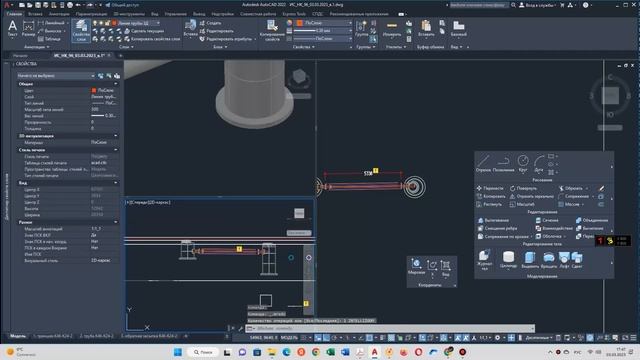Open Windows Start menu on taskbar
Viewport: 640px width, 360px height.
coord(178,352)
